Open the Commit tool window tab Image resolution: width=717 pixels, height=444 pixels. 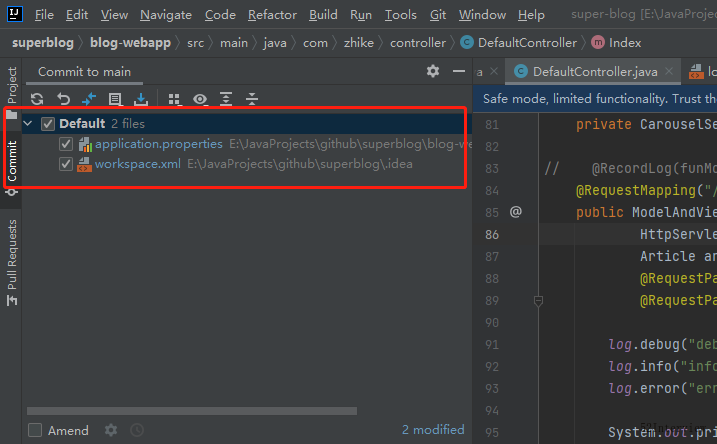tap(12, 168)
